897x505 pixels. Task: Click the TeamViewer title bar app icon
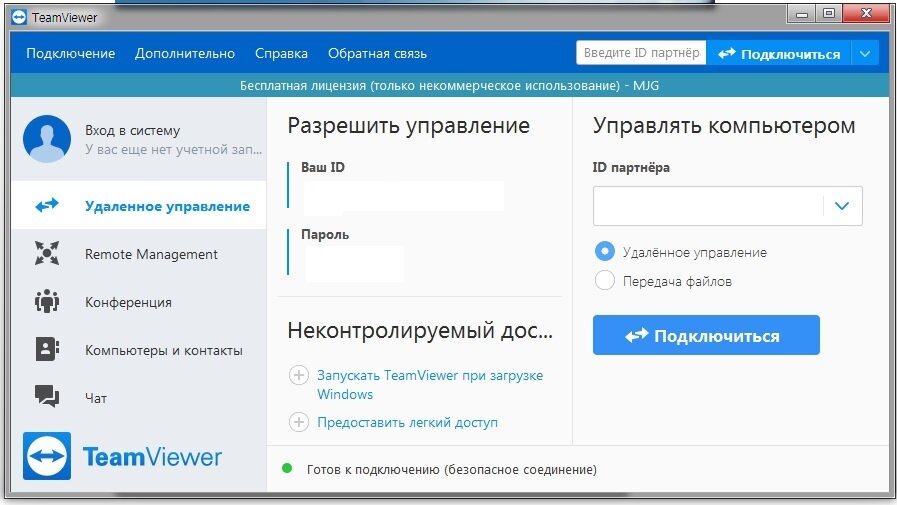click(19, 17)
